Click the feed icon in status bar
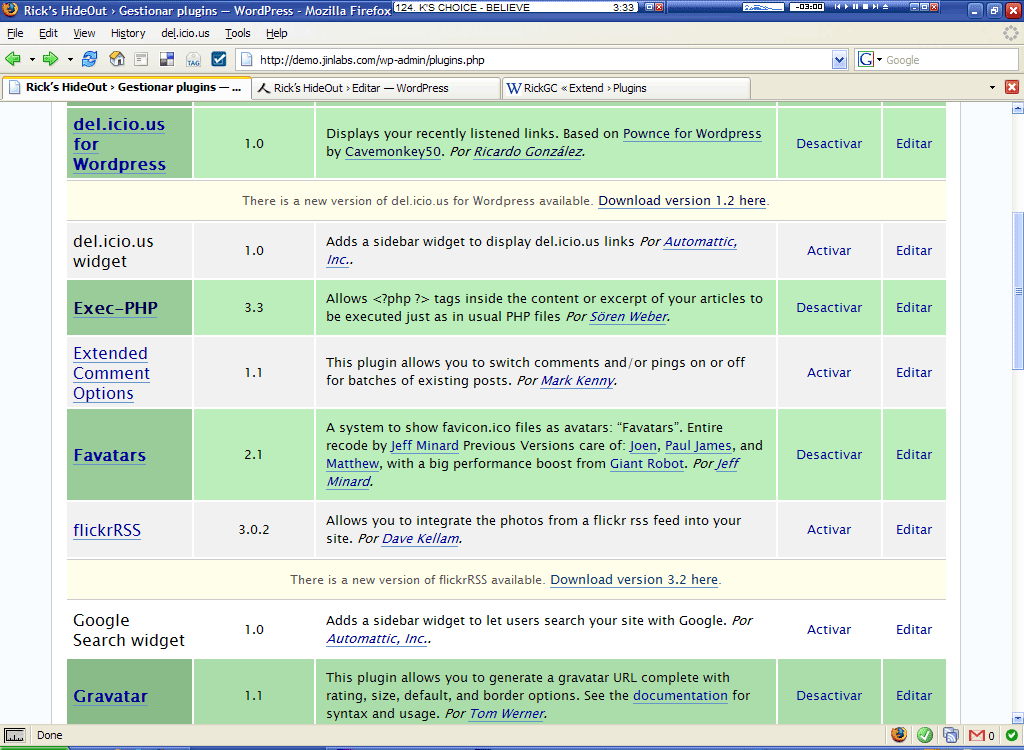 point(951,735)
